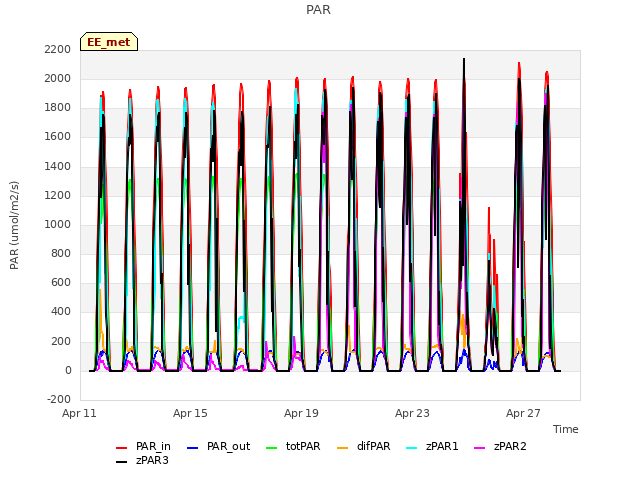Click the 2200 y-axis tick label
This screenshot has width=640, height=480.
[x=58, y=49]
